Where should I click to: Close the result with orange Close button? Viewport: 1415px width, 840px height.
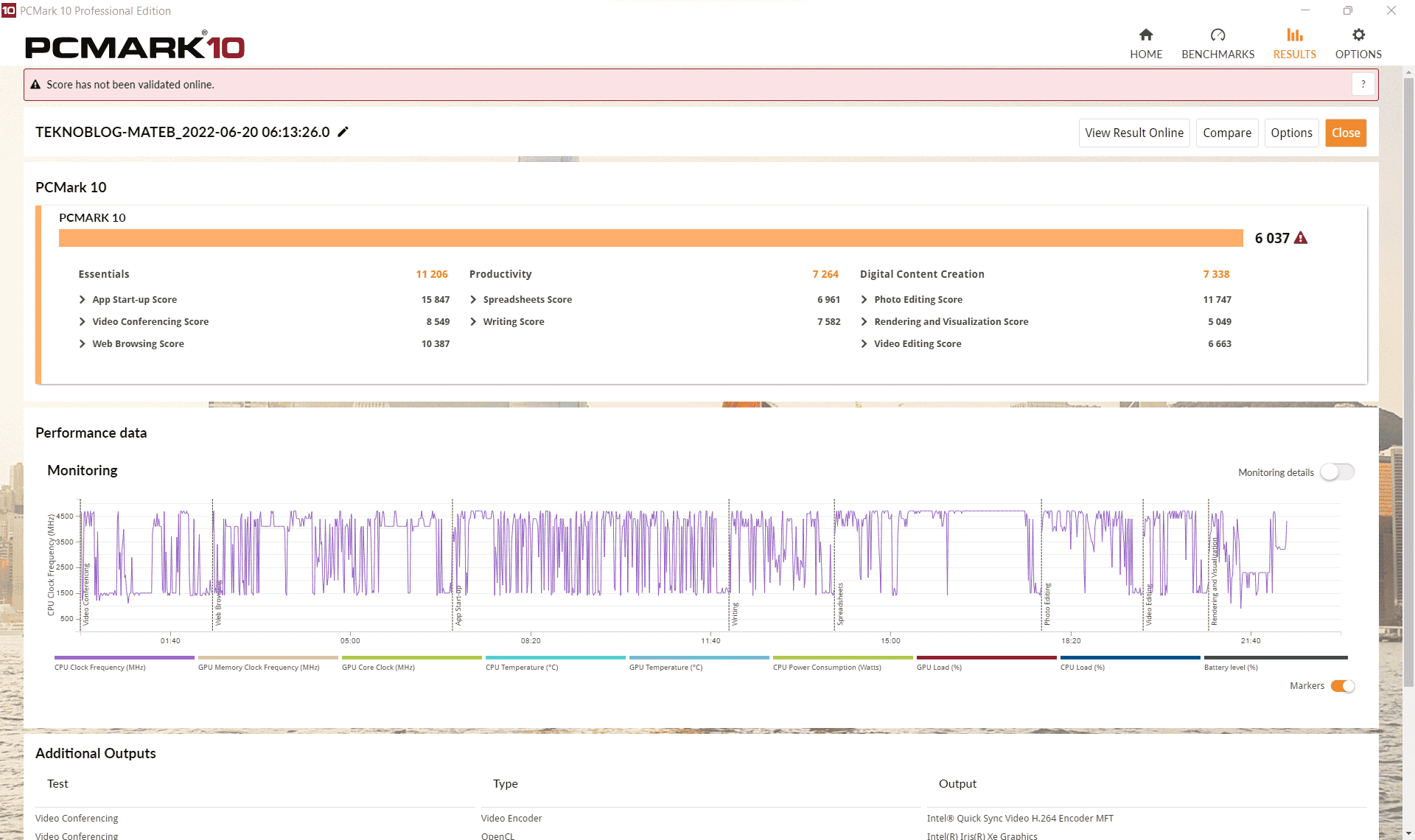coord(1345,133)
